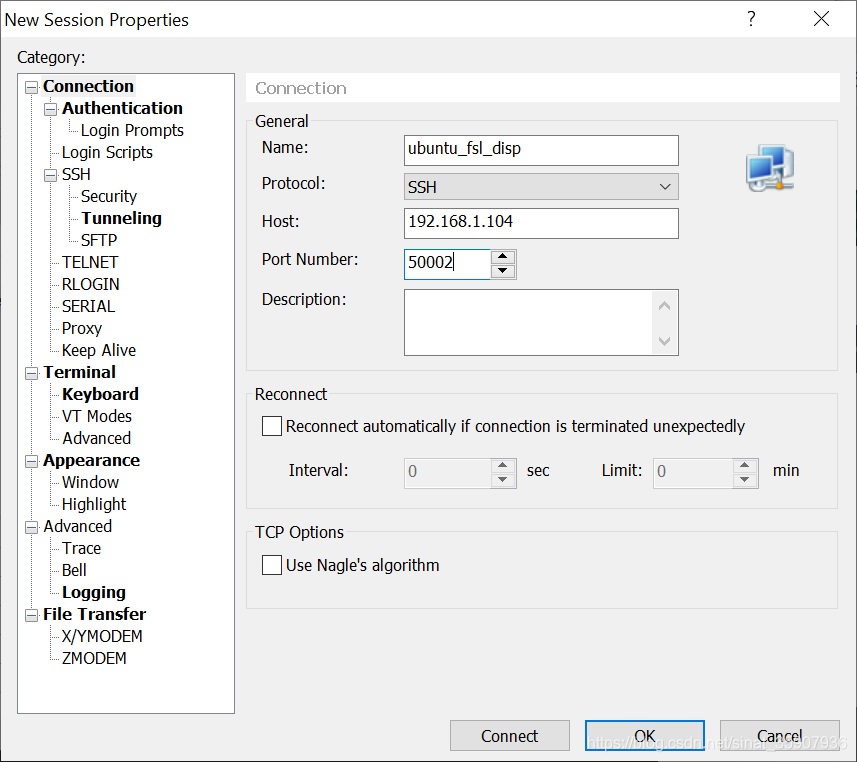Screen dimensions: 857x762
Task: Click the Cancel button
Action: (x=780, y=736)
